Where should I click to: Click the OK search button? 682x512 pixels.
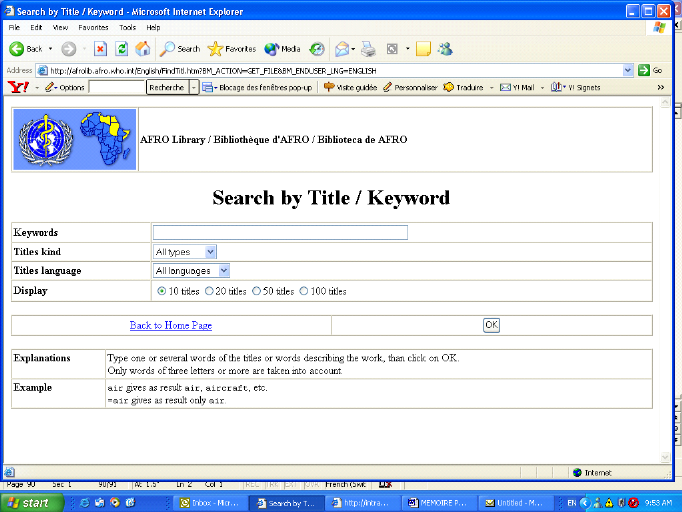pyautogui.click(x=491, y=325)
